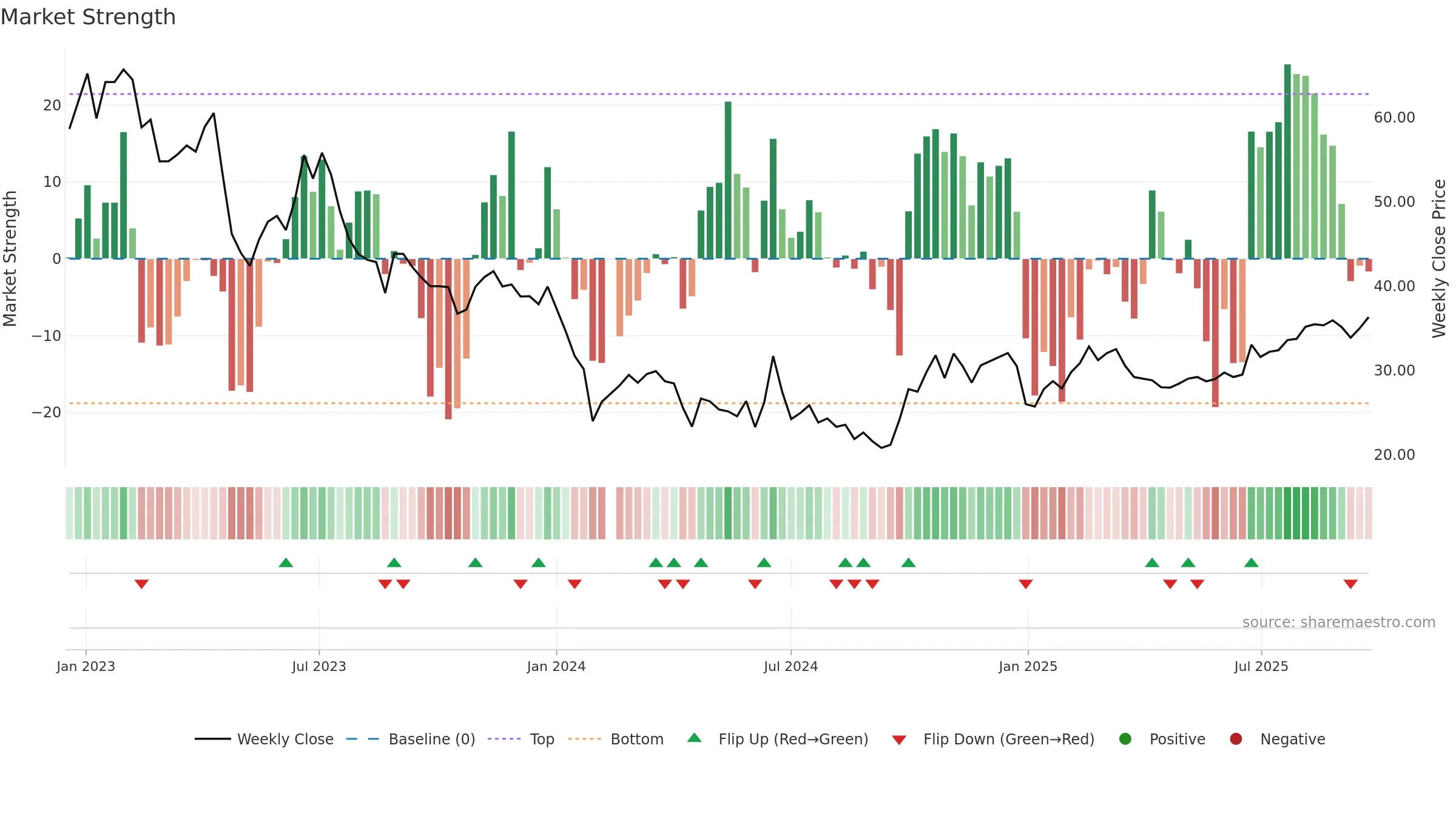Click the deepest red bar near −21 in late 2023

point(448,339)
